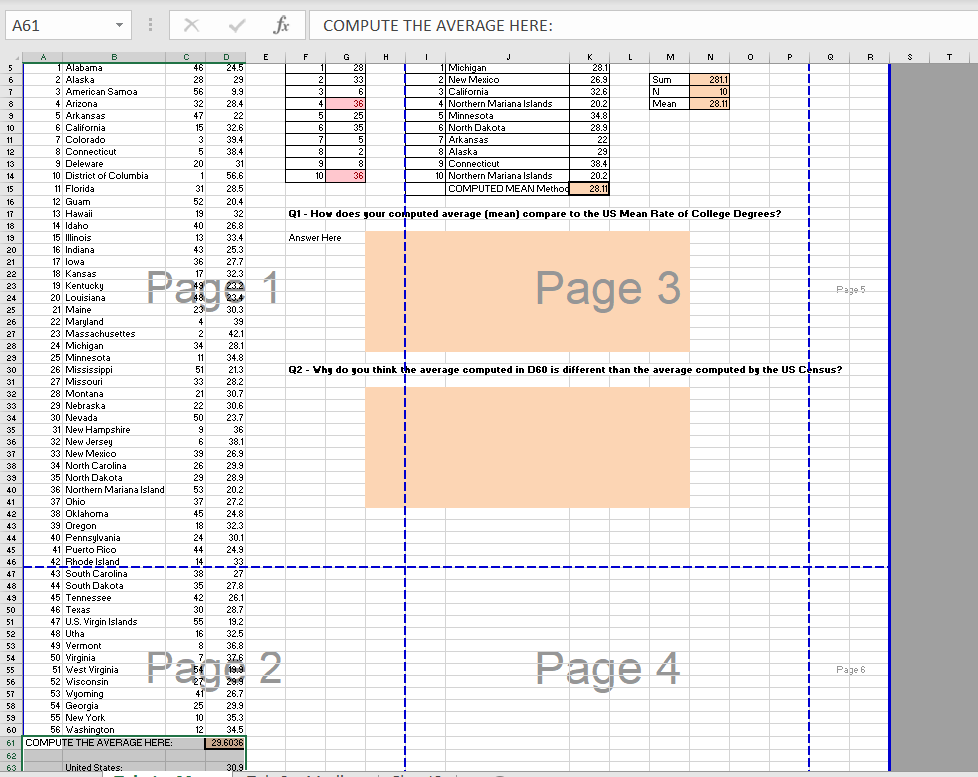Screen dimensions: 978x777
Task: Click the orange answer box under Q1
Action: pyautogui.click(x=528, y=292)
